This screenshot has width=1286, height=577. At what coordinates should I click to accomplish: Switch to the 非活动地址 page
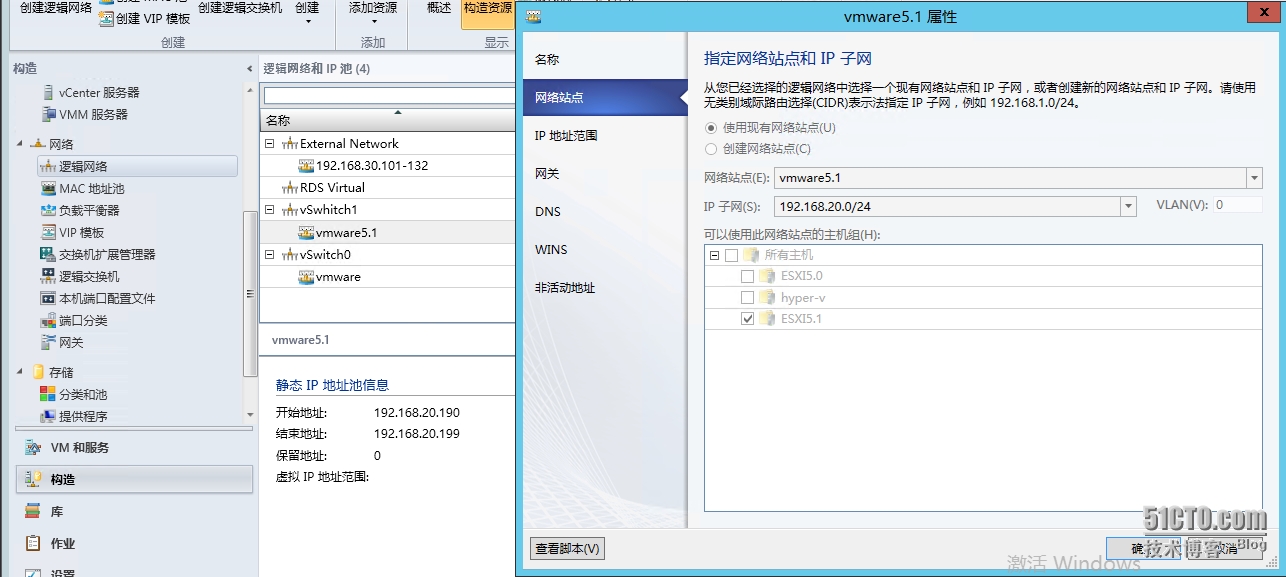(x=604, y=287)
